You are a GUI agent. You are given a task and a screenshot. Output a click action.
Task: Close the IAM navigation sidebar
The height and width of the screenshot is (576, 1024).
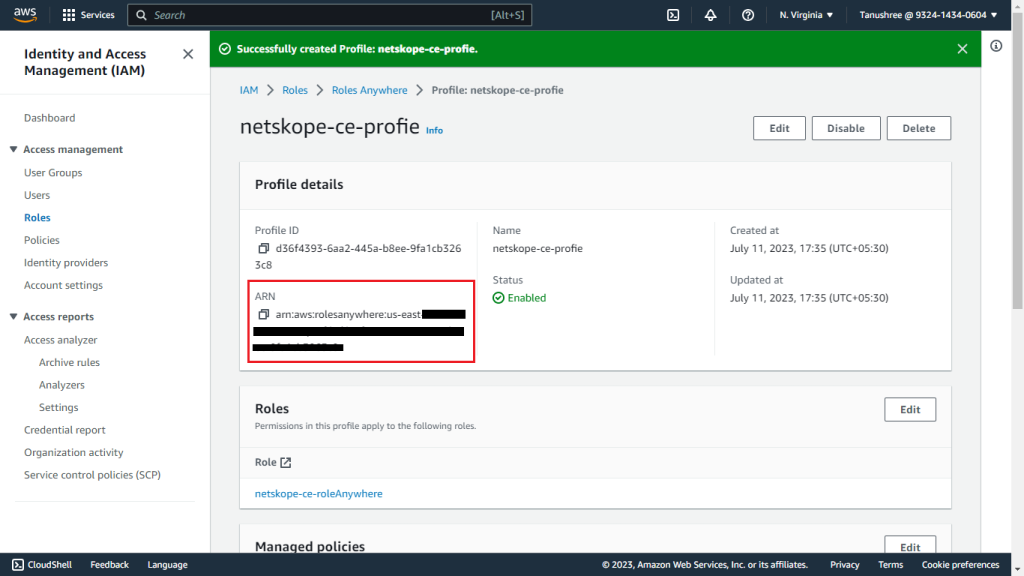[188, 54]
